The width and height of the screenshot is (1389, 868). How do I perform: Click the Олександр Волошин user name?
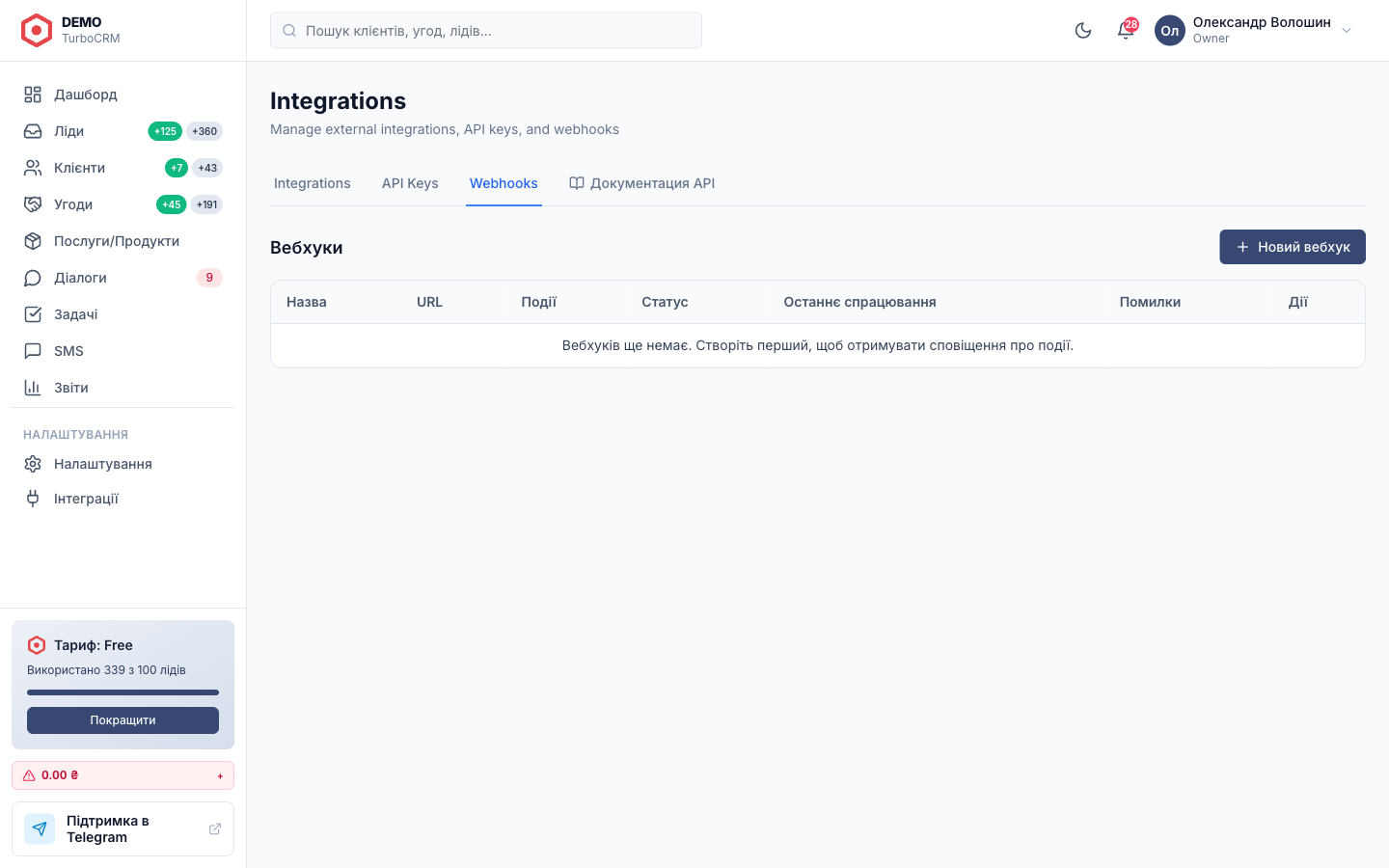pyautogui.click(x=1262, y=22)
